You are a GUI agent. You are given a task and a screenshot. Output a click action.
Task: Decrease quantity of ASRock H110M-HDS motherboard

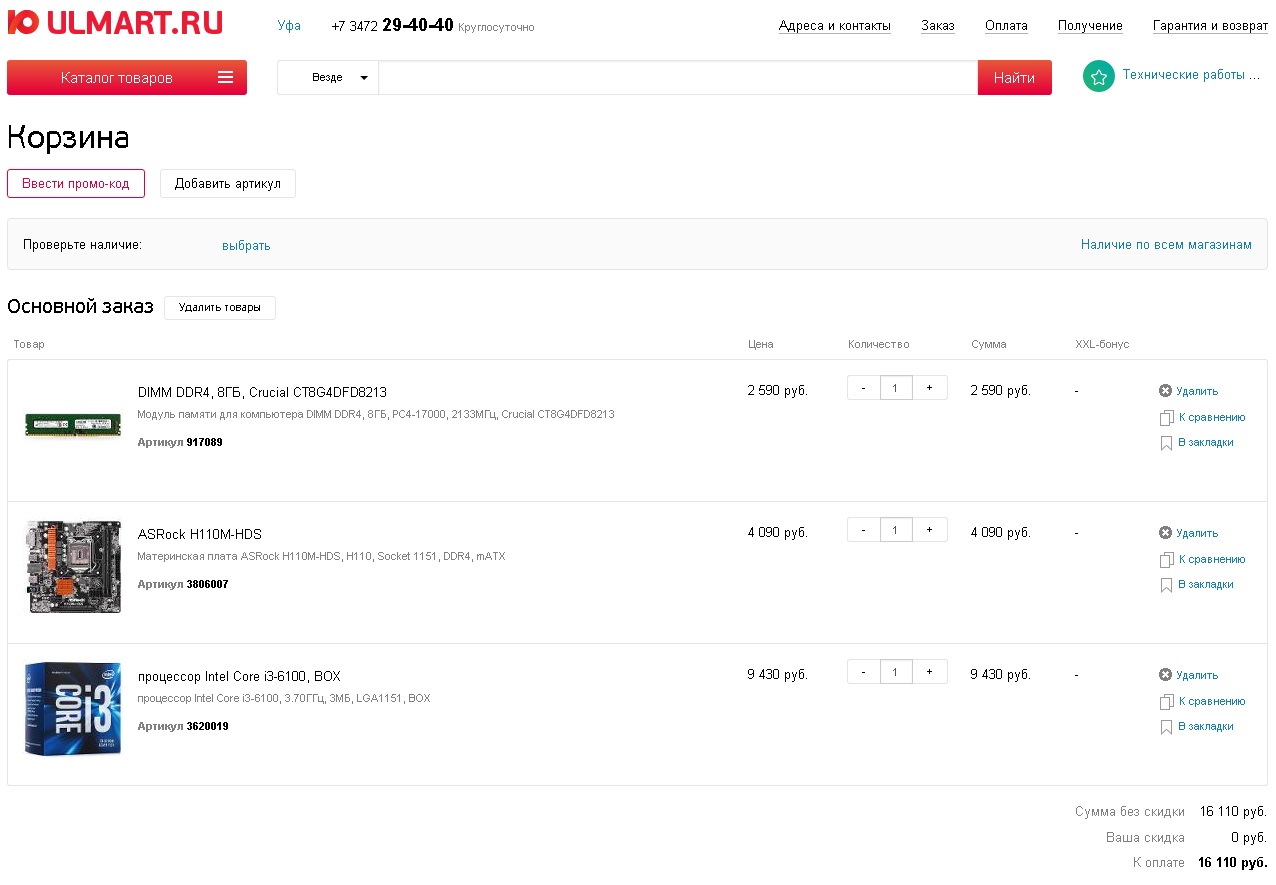[x=864, y=530]
